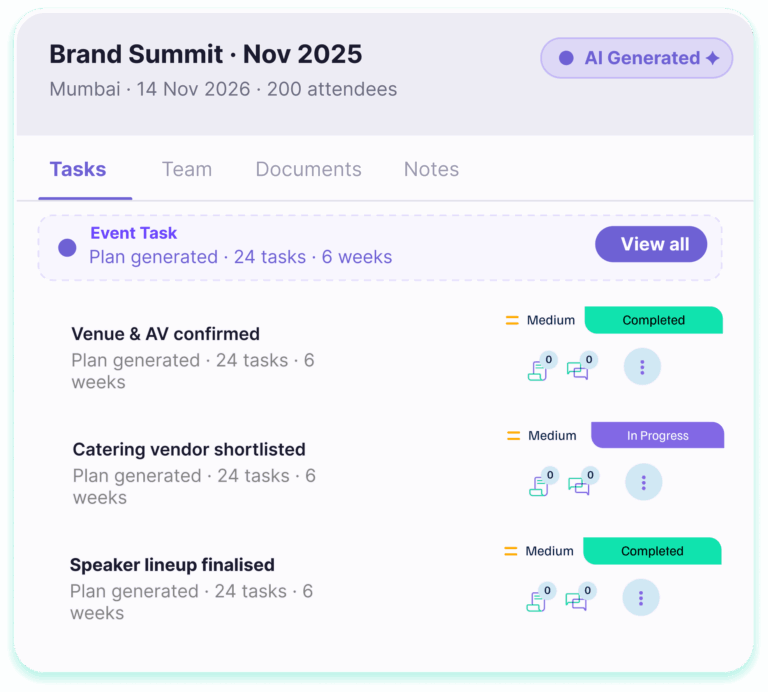Image resolution: width=768 pixels, height=692 pixels.
Task: Open the Documents tab
Action: click(x=308, y=169)
